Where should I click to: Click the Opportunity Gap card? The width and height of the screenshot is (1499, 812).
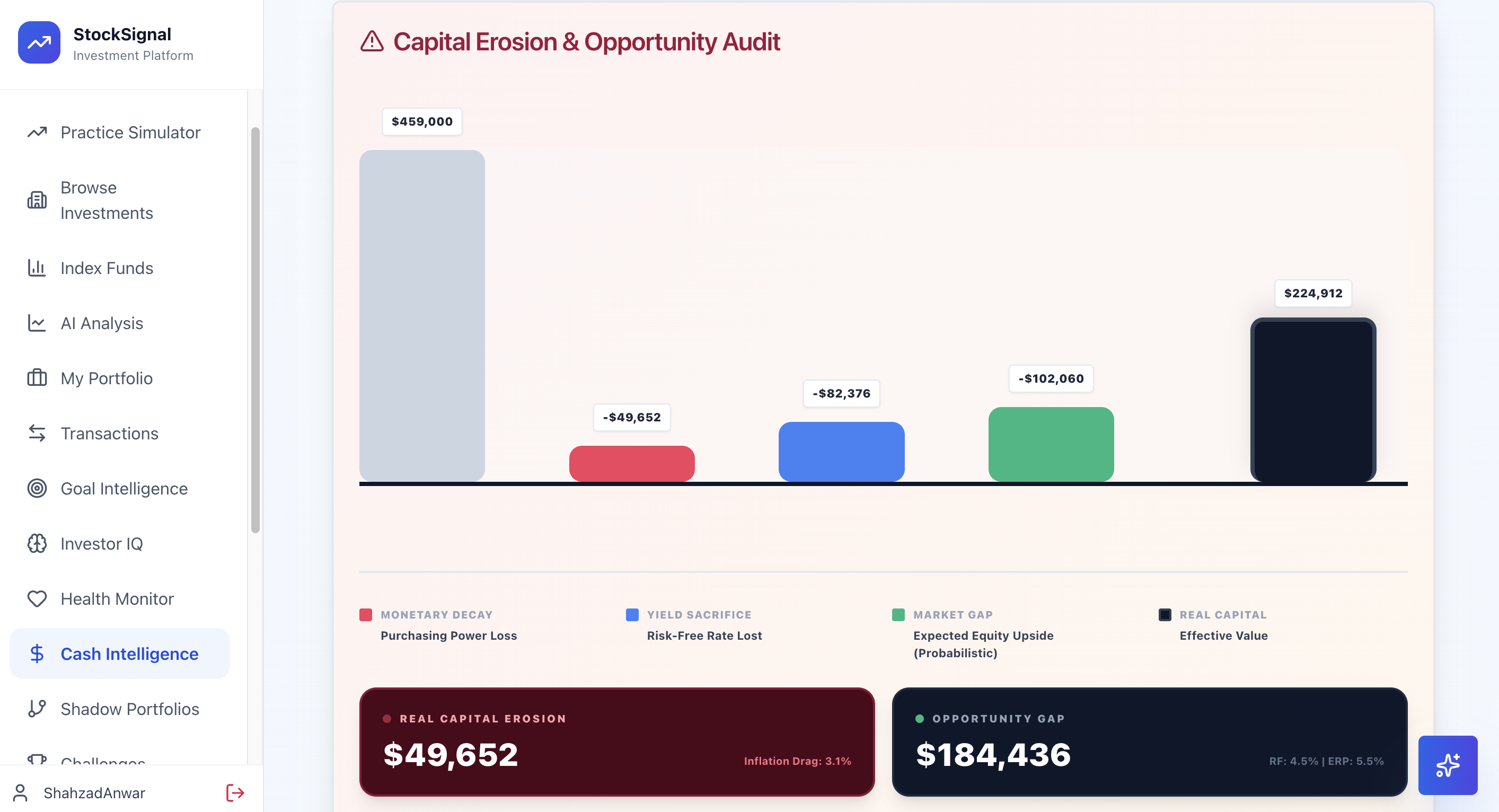pyautogui.click(x=1150, y=742)
